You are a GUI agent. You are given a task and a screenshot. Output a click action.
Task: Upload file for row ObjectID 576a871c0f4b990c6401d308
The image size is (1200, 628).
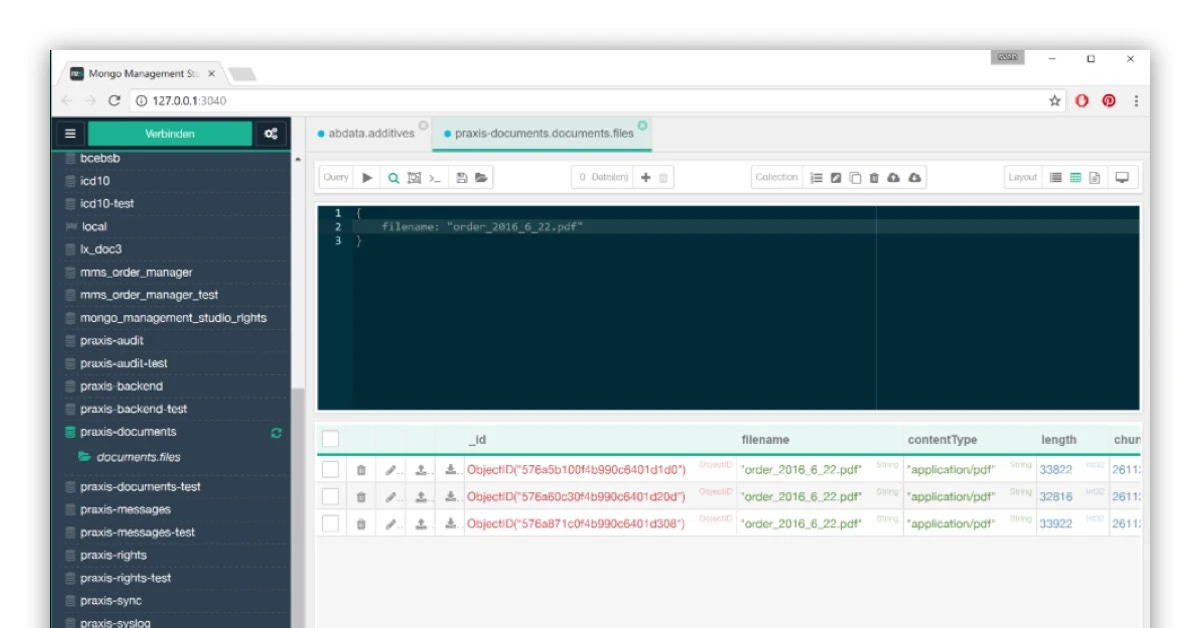tap(421, 523)
